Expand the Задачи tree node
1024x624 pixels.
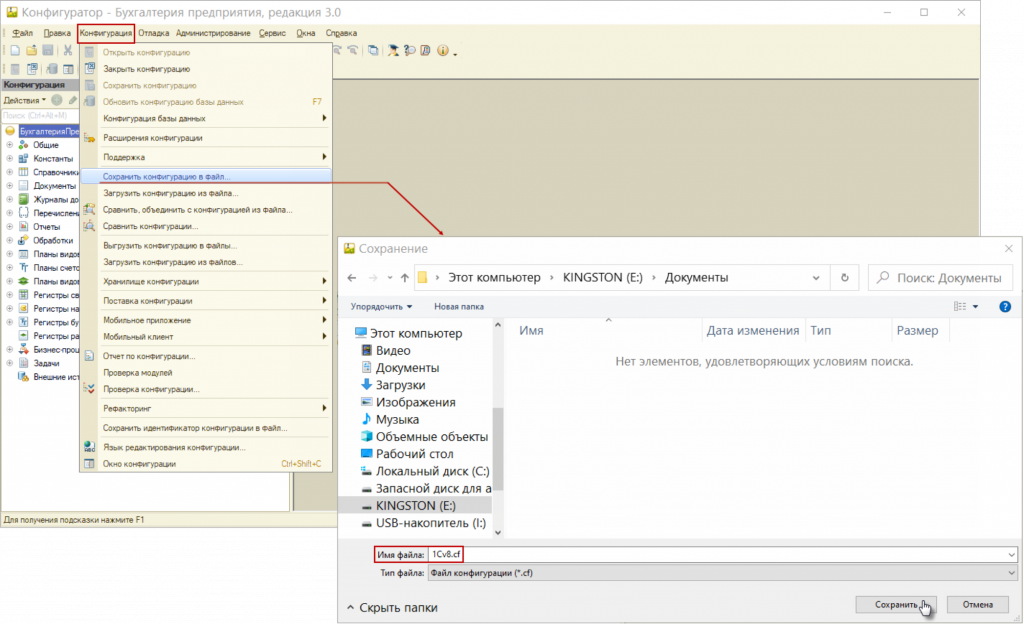point(10,363)
